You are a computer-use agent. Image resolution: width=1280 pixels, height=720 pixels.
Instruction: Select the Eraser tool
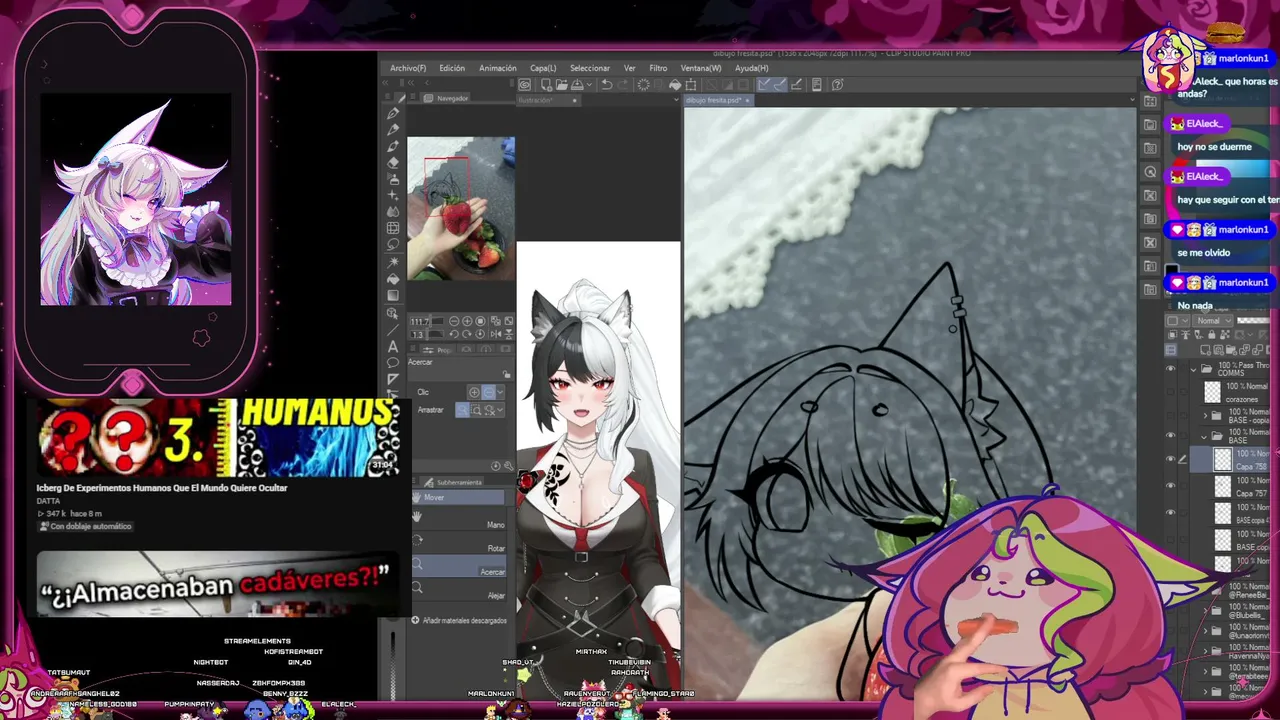393,162
